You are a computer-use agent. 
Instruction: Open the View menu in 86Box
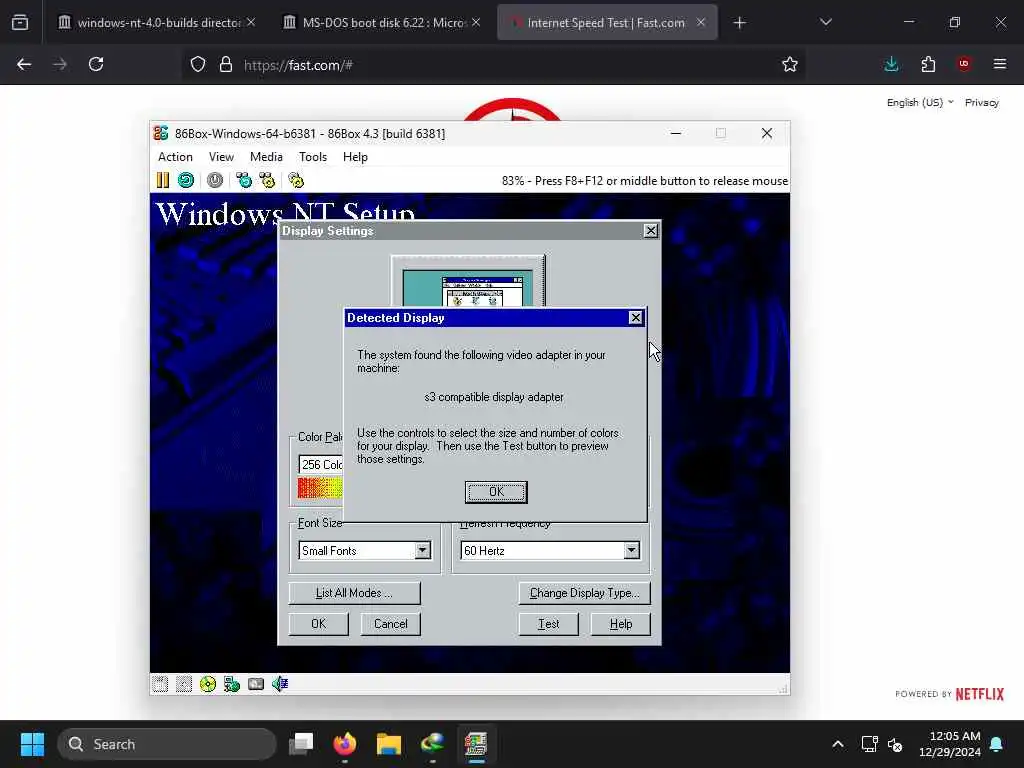221,157
